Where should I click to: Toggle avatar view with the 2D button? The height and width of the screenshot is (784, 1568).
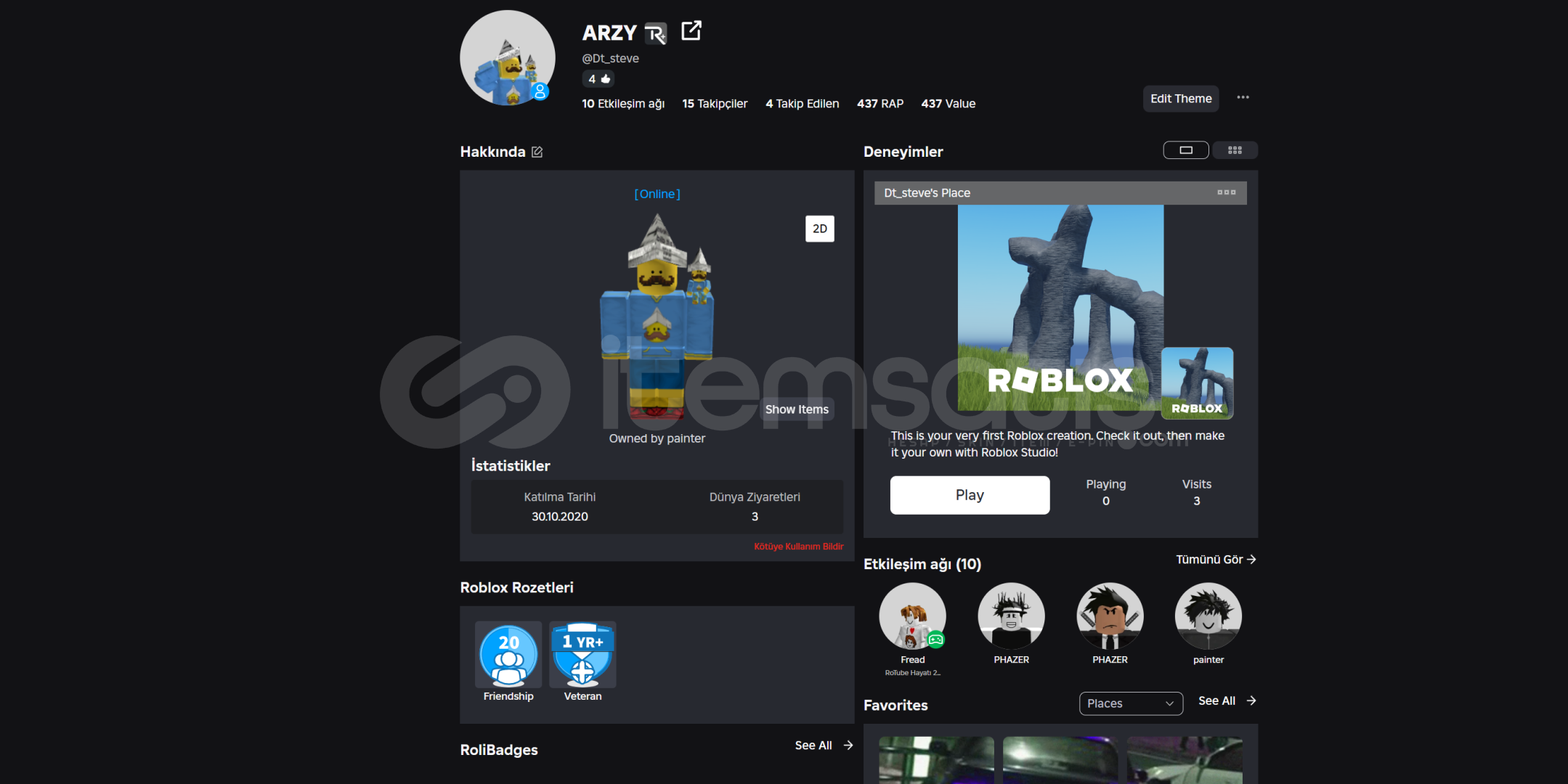819,229
